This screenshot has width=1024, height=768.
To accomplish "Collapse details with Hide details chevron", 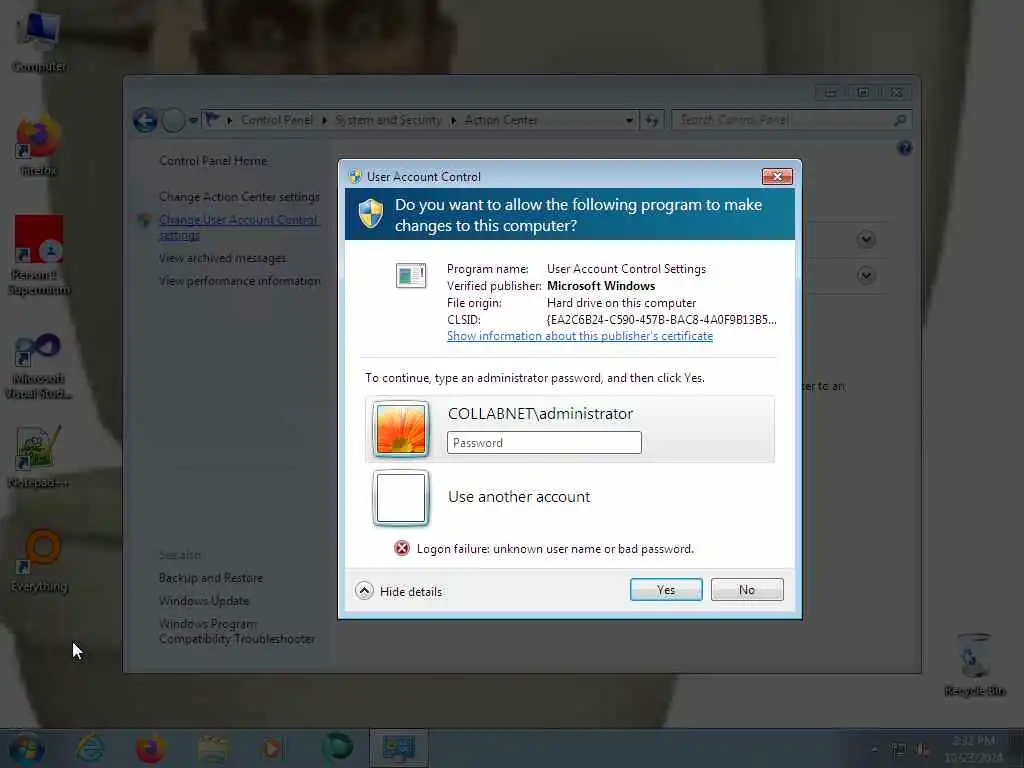I will (x=364, y=591).
